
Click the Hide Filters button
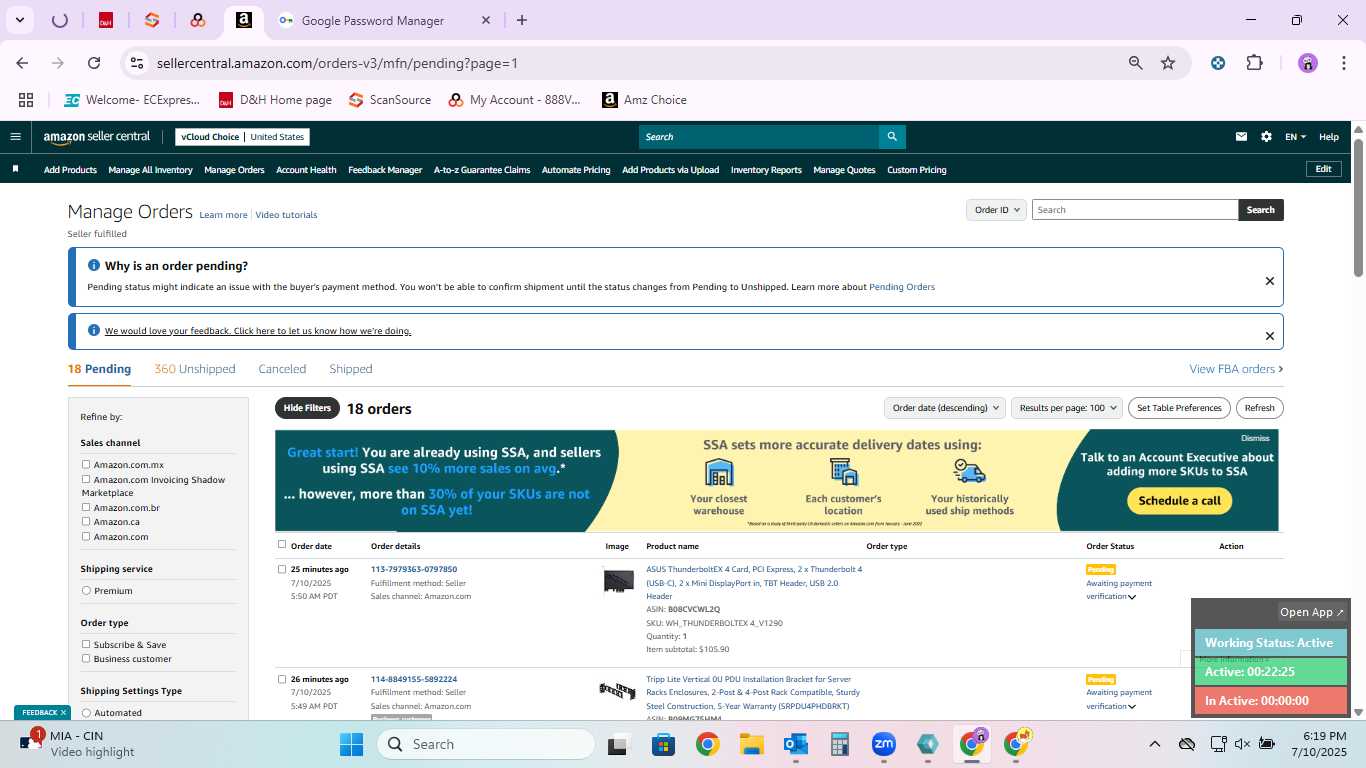(307, 408)
